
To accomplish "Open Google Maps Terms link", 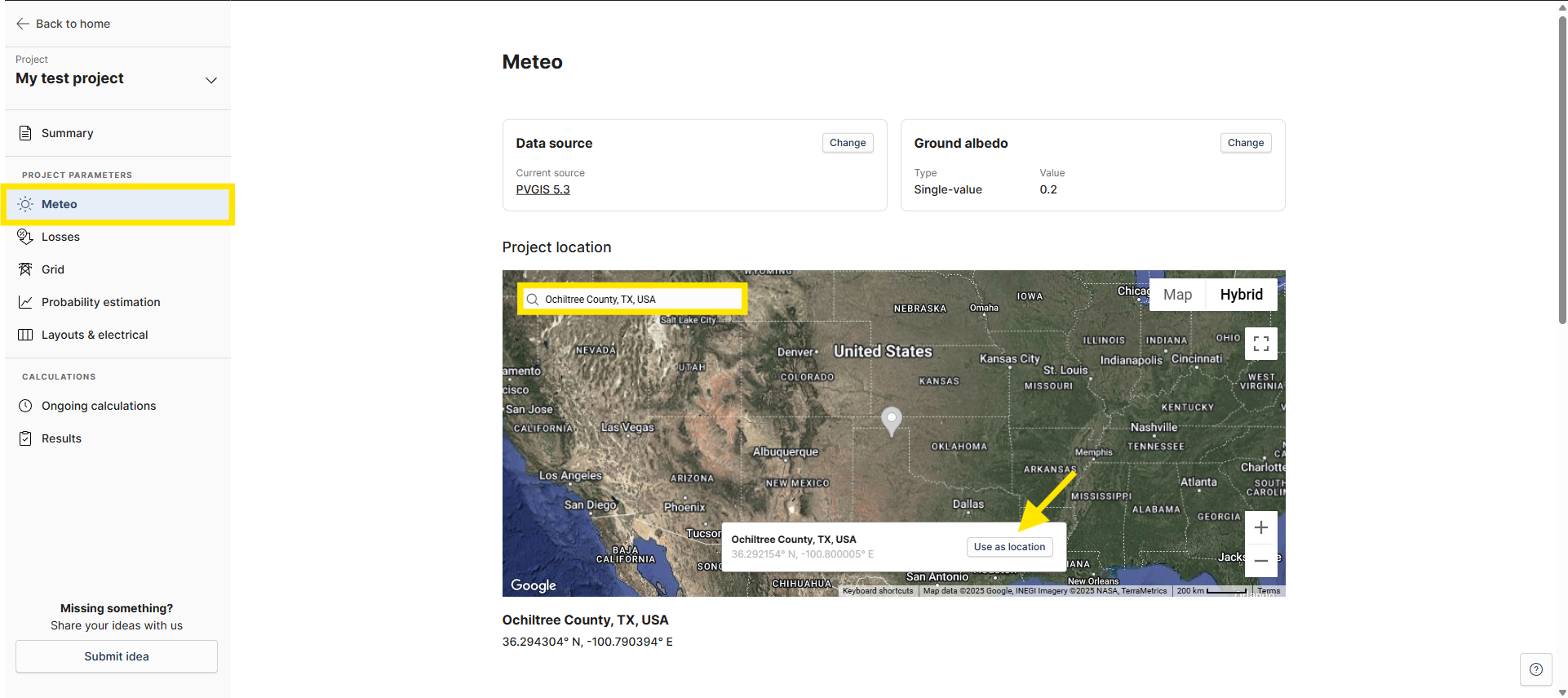I will tap(1269, 591).
